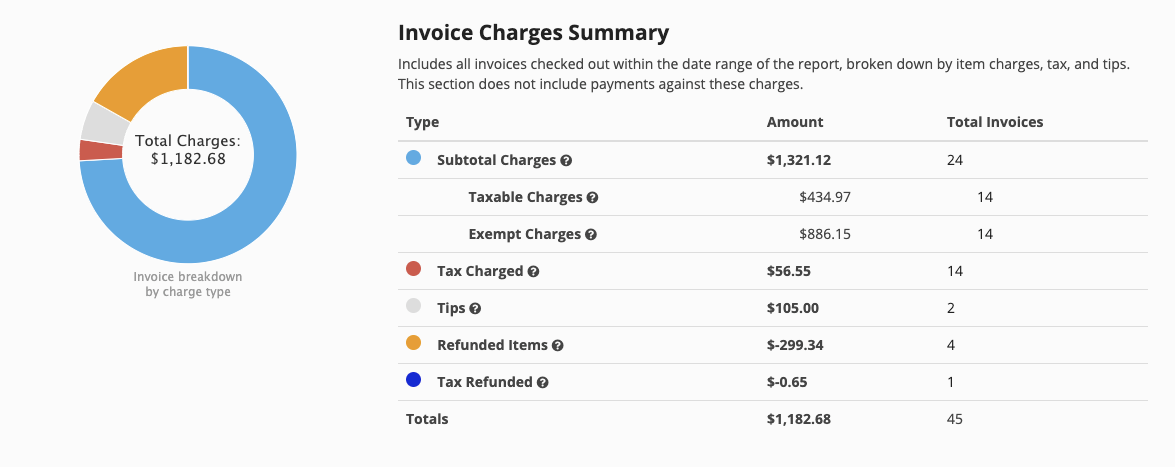
Task: Click the Invoice Charges Summary heading
Action: coord(534,33)
